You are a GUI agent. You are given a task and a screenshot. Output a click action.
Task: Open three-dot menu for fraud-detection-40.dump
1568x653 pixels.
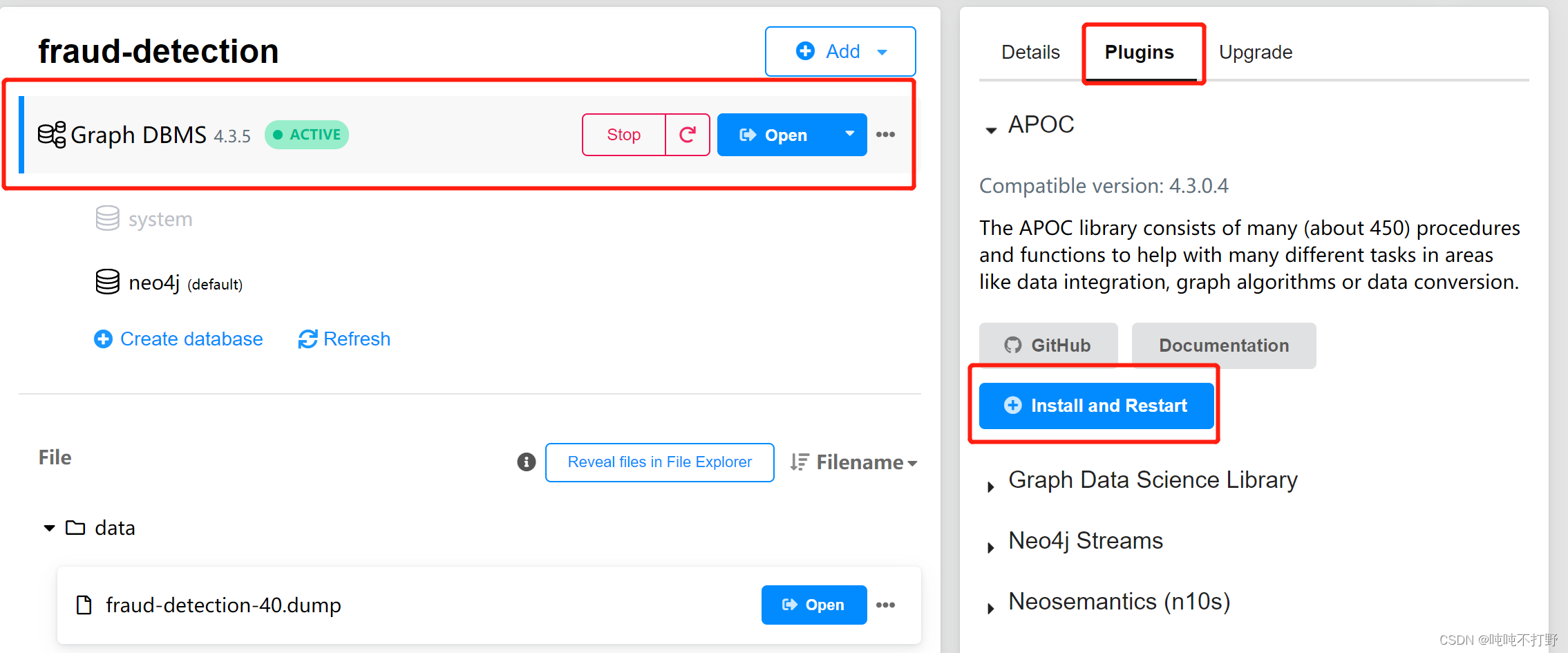click(885, 605)
